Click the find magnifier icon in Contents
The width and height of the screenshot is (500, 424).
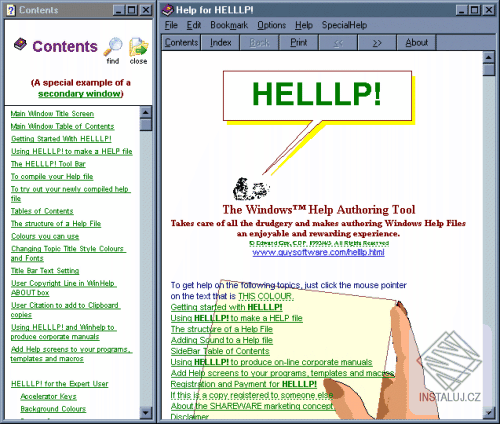click(x=113, y=47)
